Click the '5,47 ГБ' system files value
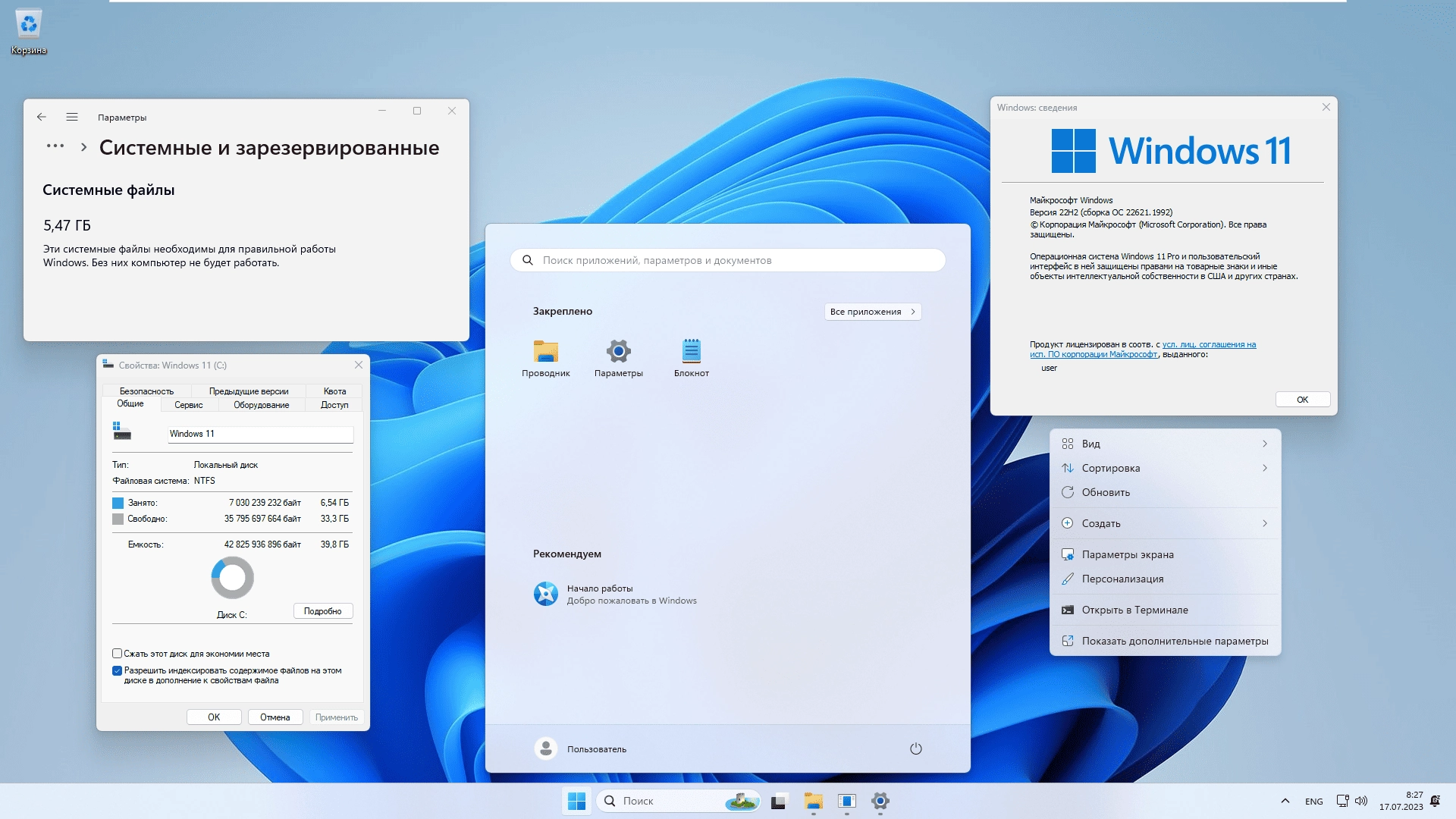This screenshot has height=819, width=1456. 67,225
